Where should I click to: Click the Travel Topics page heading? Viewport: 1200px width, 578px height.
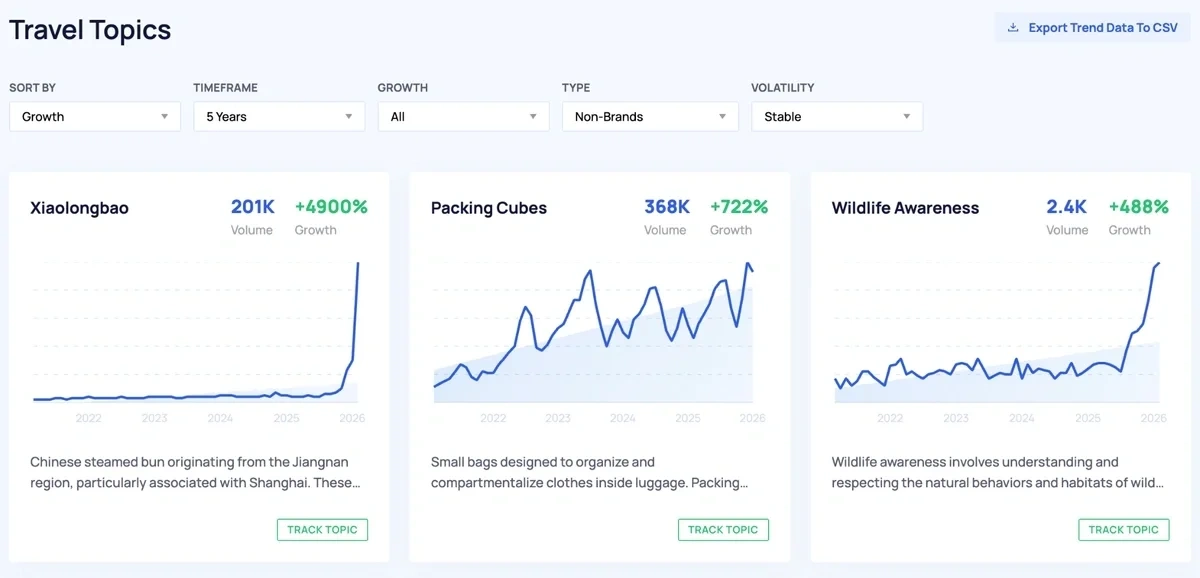[x=90, y=30]
